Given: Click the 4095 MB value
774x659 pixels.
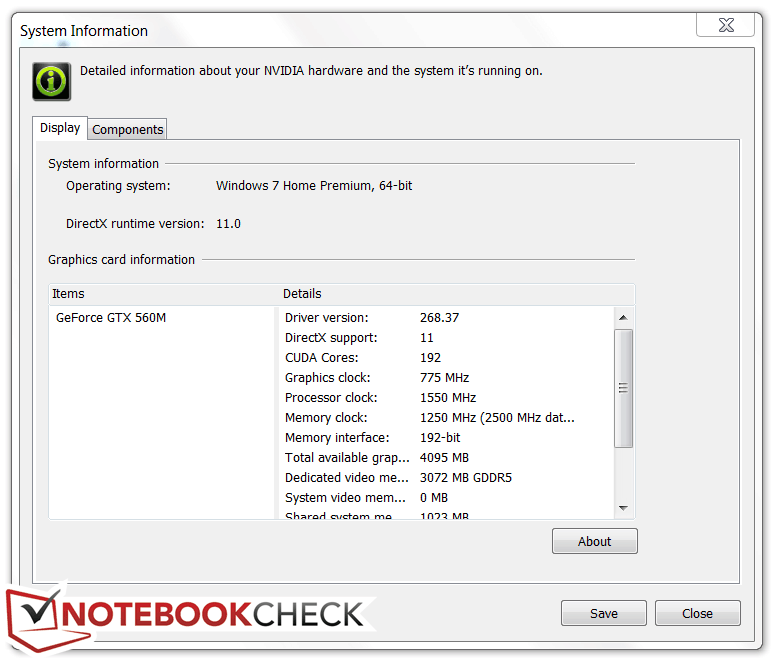Looking at the screenshot, I should coord(444,458).
